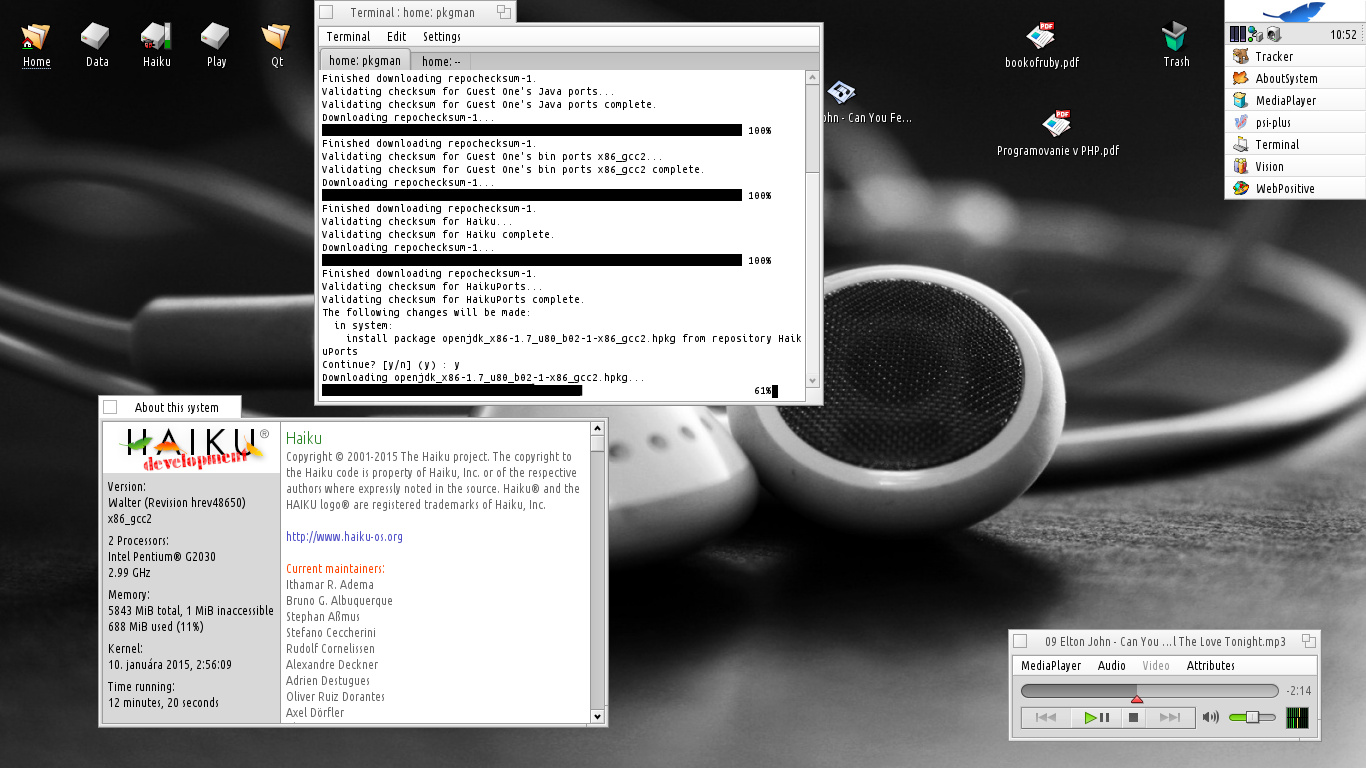Click the name Ithamar R. Adema
Image resolution: width=1366 pixels, height=768 pixels.
(x=330, y=585)
